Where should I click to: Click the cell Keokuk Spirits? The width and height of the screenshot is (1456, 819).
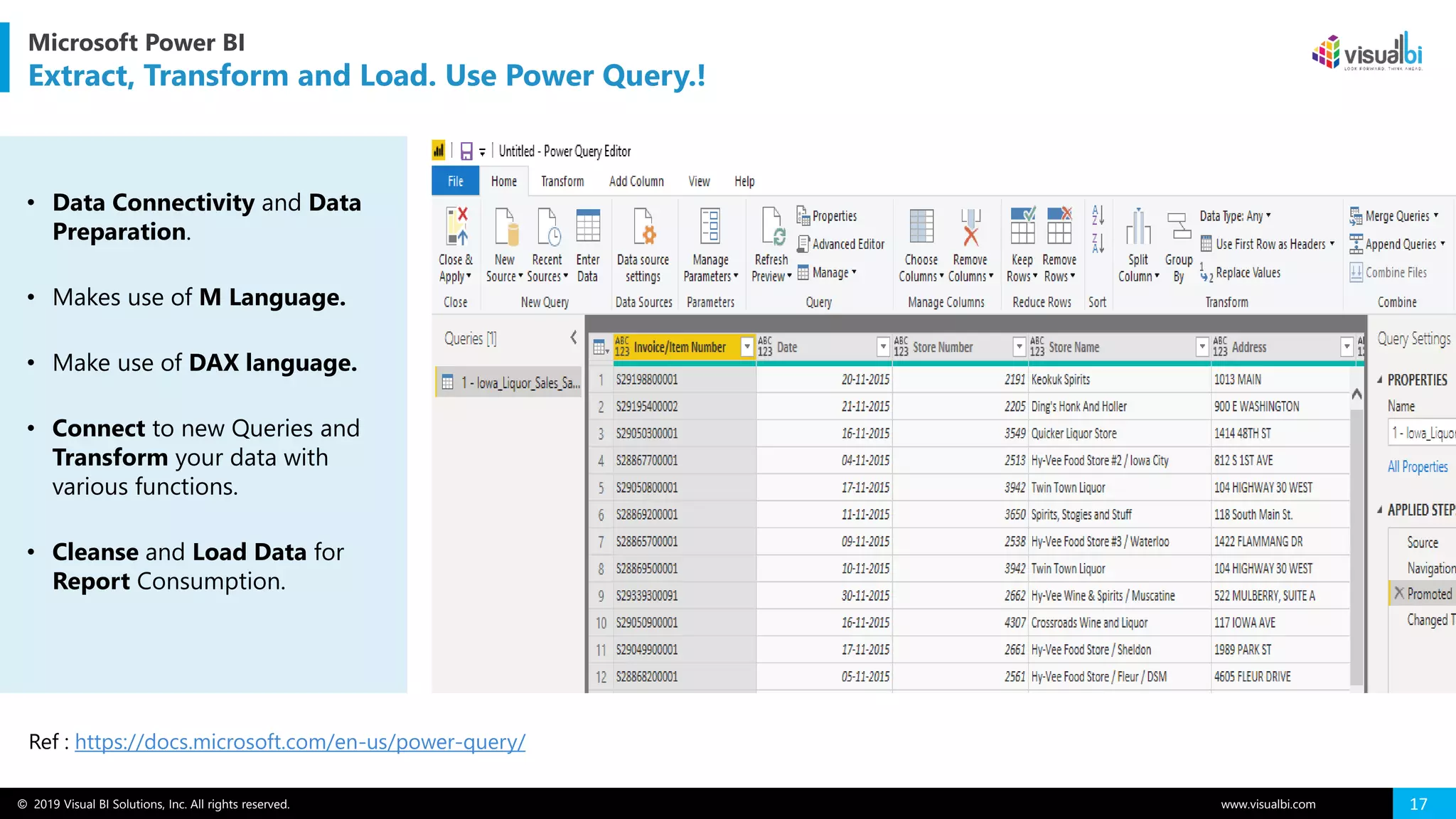1119,380
